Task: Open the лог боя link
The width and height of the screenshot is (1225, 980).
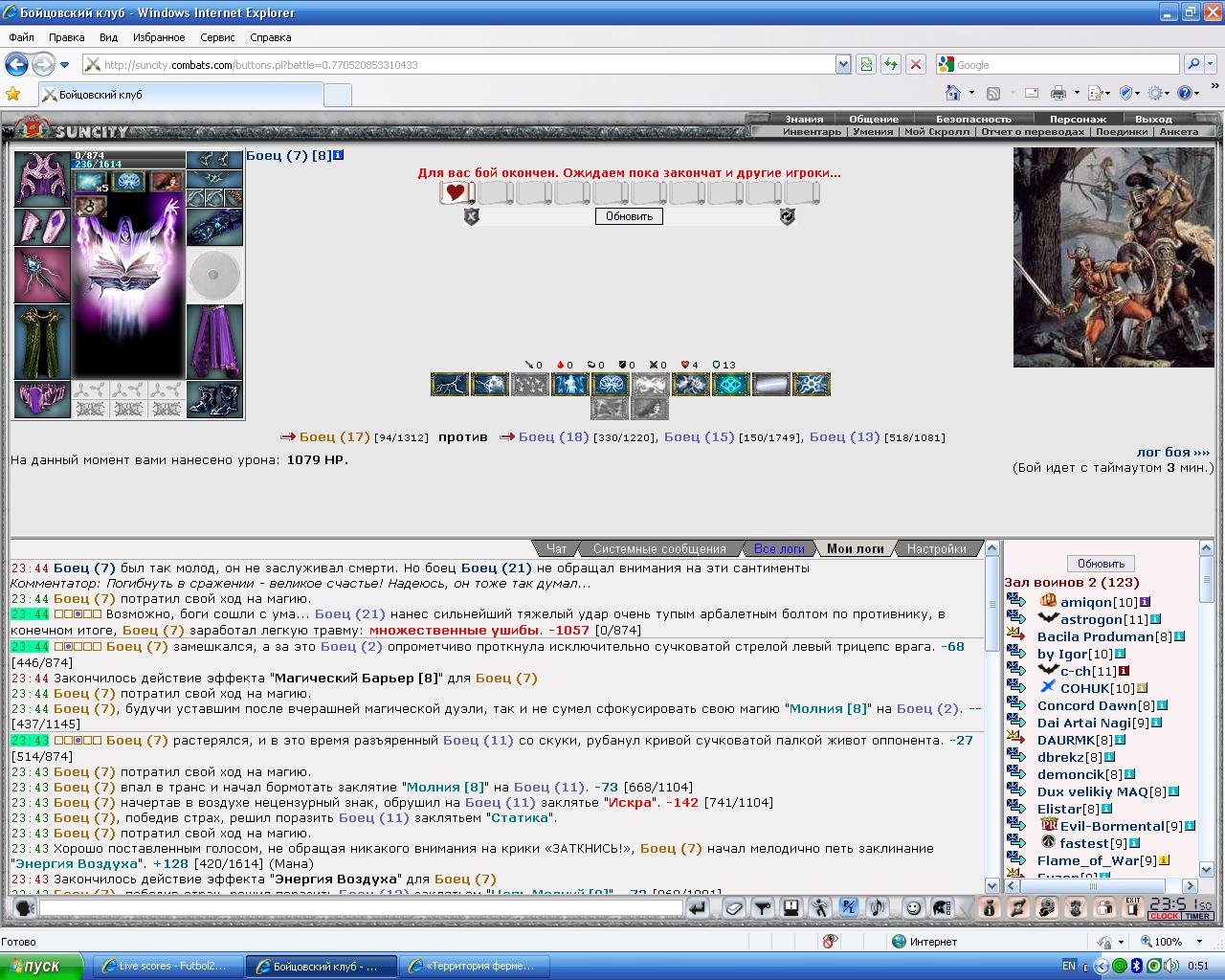Action: click(1172, 452)
